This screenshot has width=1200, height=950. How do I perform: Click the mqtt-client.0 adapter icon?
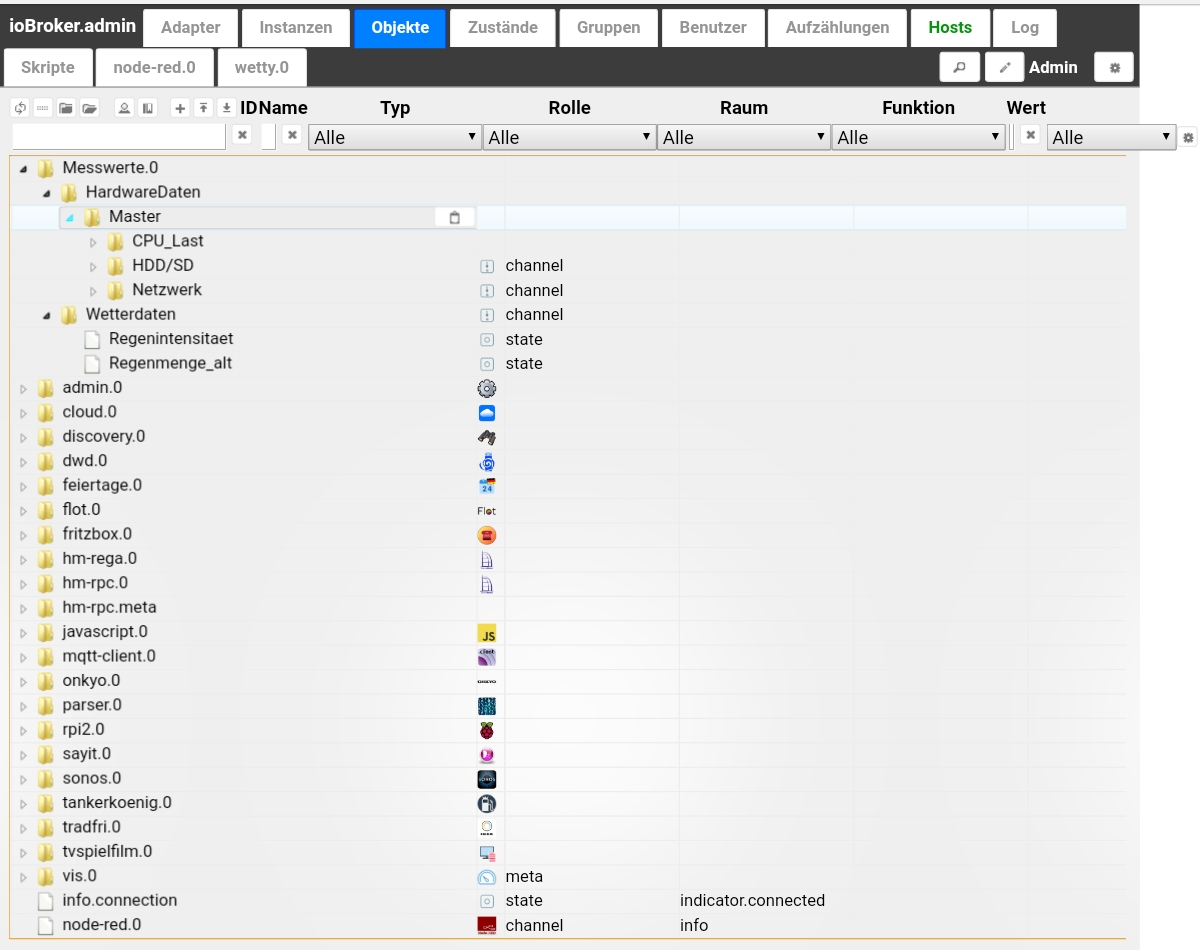(x=487, y=657)
